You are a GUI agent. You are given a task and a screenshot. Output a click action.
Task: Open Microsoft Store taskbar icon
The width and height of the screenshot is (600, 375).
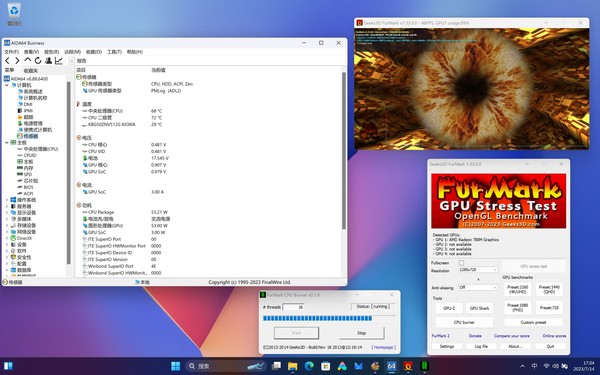tap(326, 366)
